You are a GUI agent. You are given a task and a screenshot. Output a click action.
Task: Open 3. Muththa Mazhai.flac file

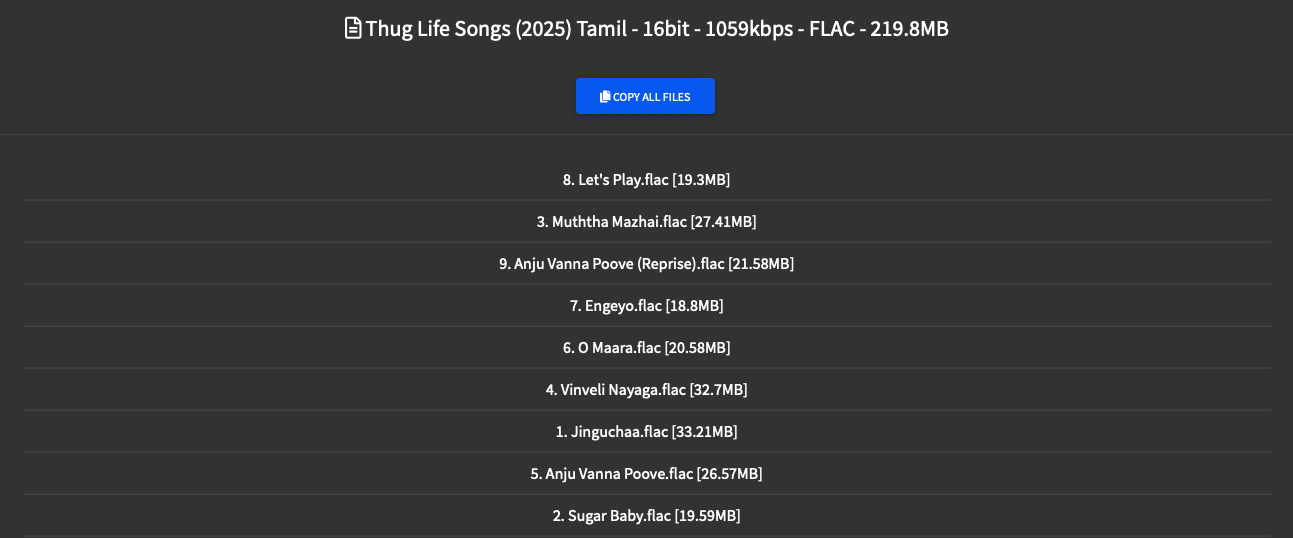647,222
